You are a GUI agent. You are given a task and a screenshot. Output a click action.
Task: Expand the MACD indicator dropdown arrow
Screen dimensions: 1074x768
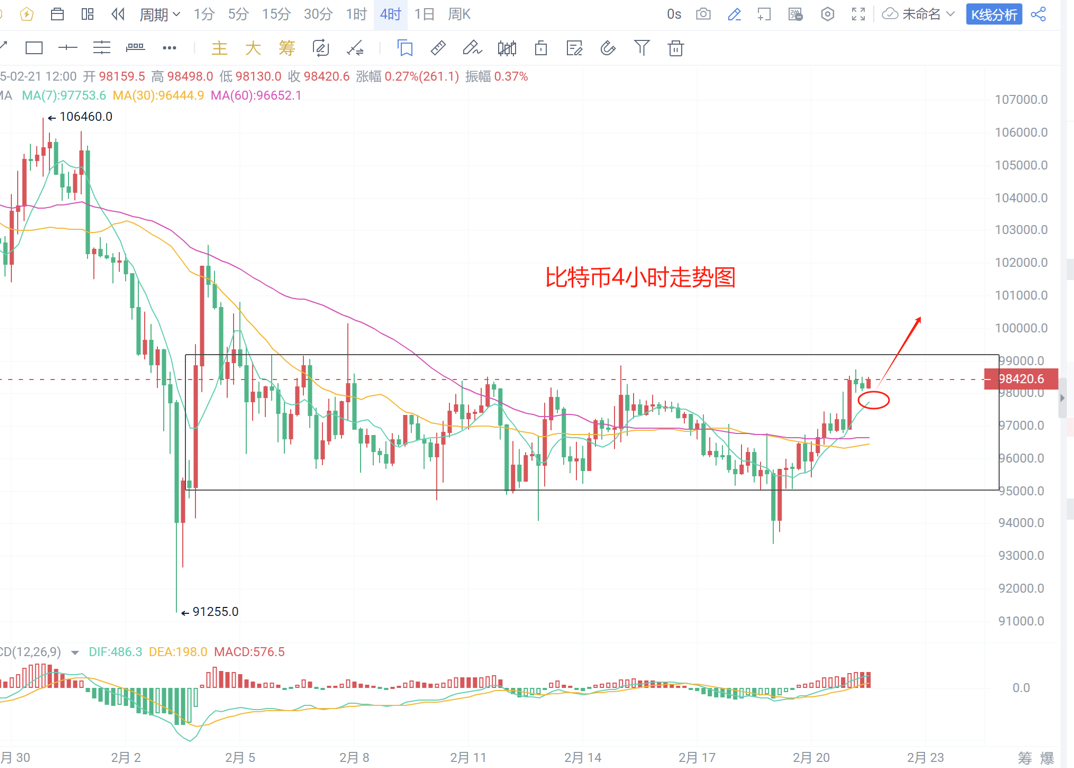75,652
